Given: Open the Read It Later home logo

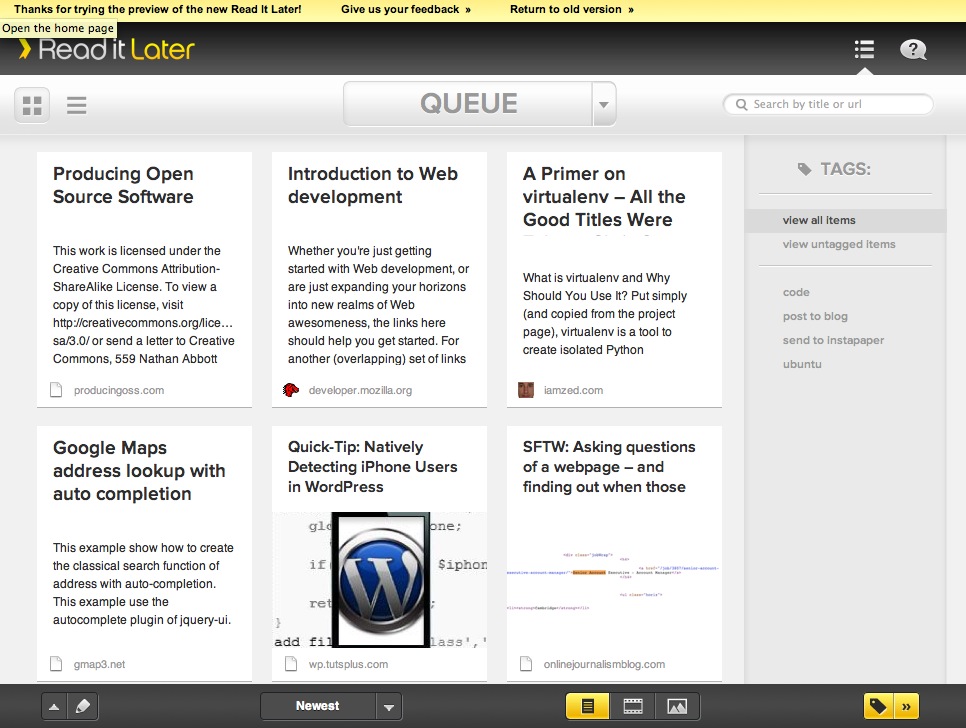Looking at the screenshot, I should (x=107, y=50).
